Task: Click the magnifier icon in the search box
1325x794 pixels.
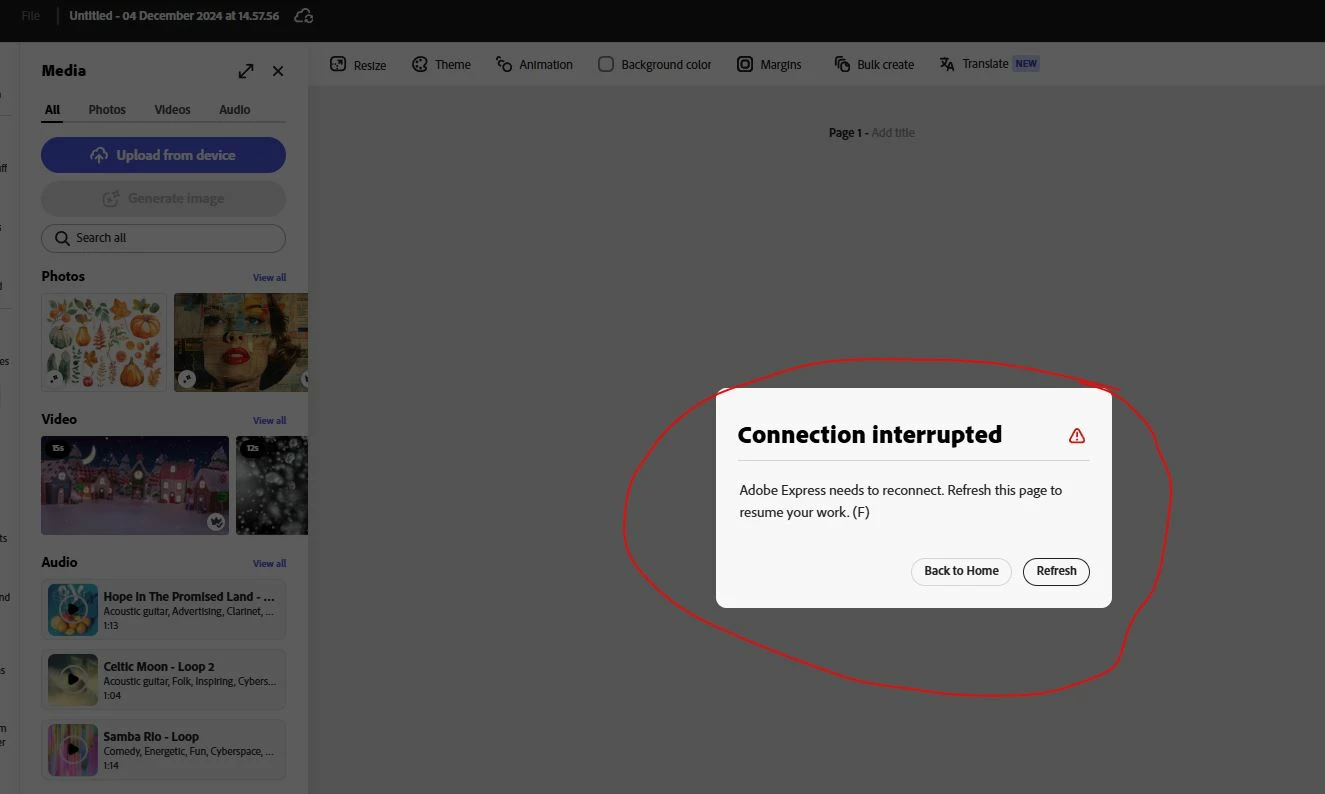Action: click(63, 238)
